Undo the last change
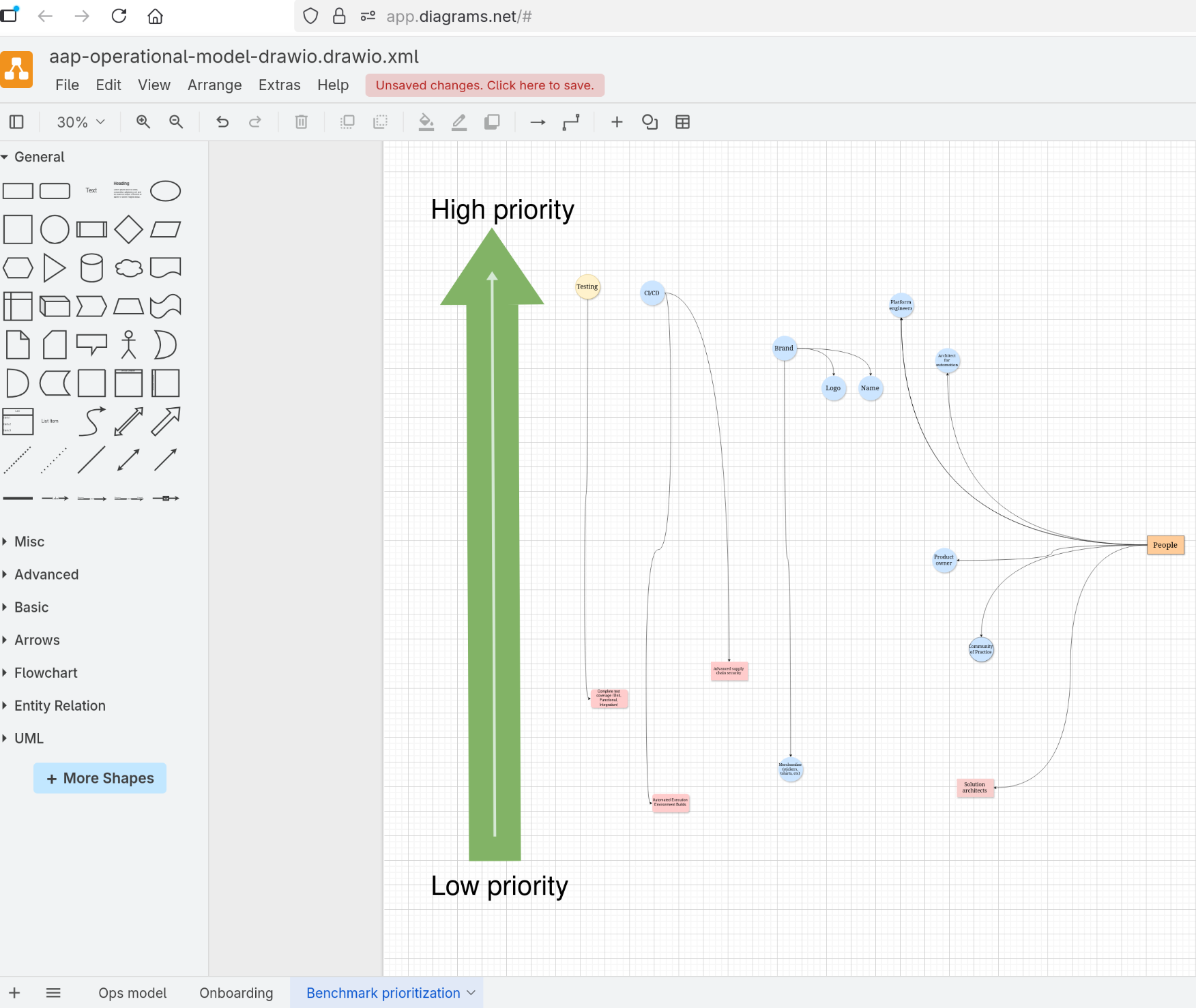This screenshot has height=1008, width=1196. tap(222, 122)
